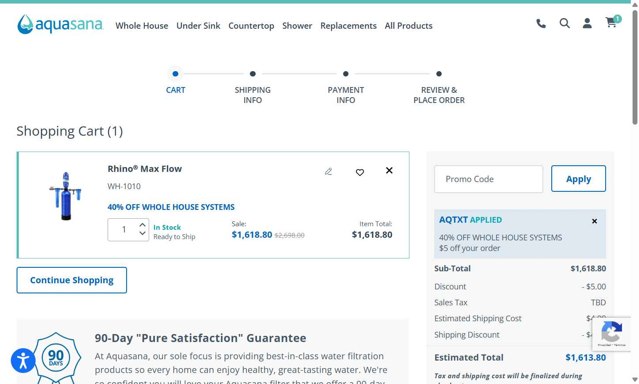
Task: Open the Shower menu
Action: (x=297, y=26)
